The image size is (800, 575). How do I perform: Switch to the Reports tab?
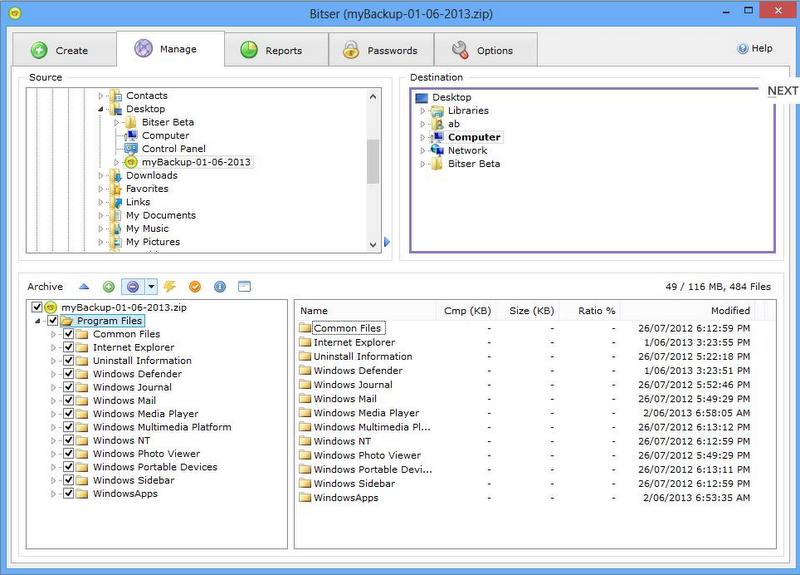(x=276, y=50)
